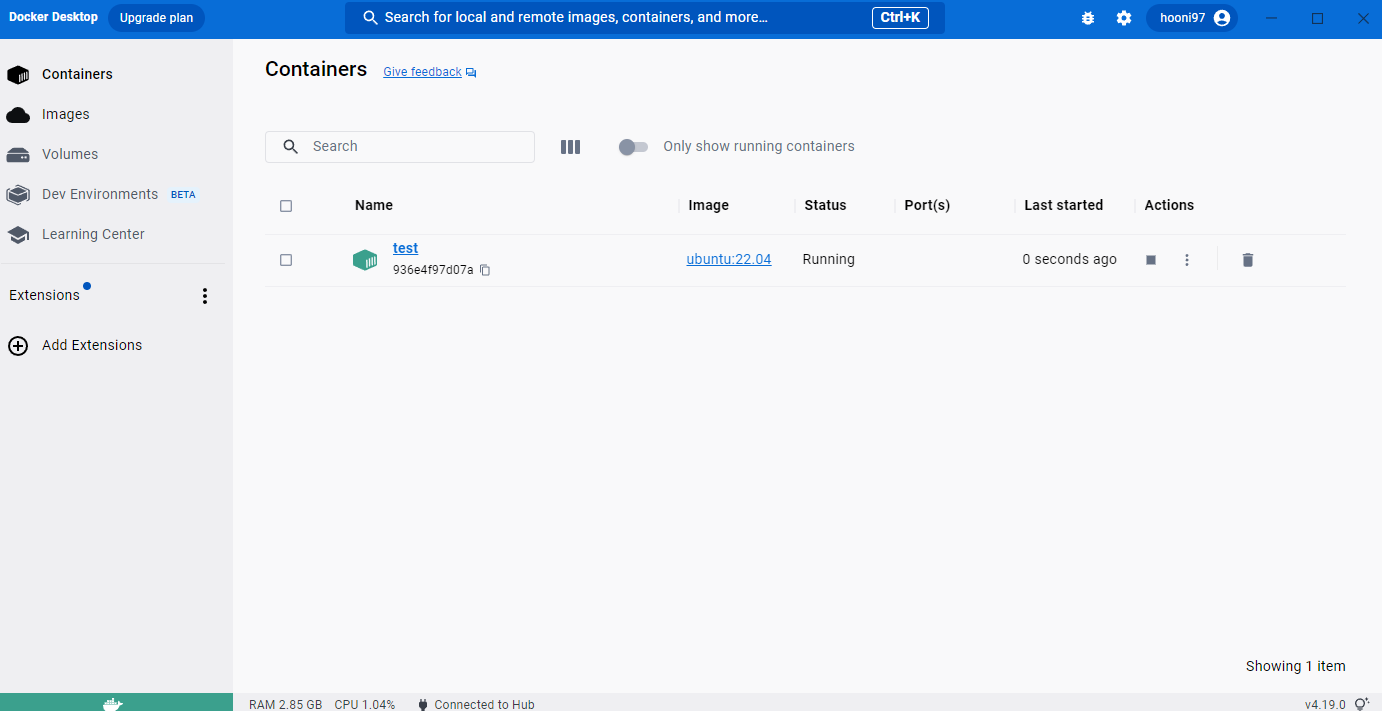
Task: Copy container ID 936e4f97d07a
Action: pyautogui.click(x=485, y=270)
